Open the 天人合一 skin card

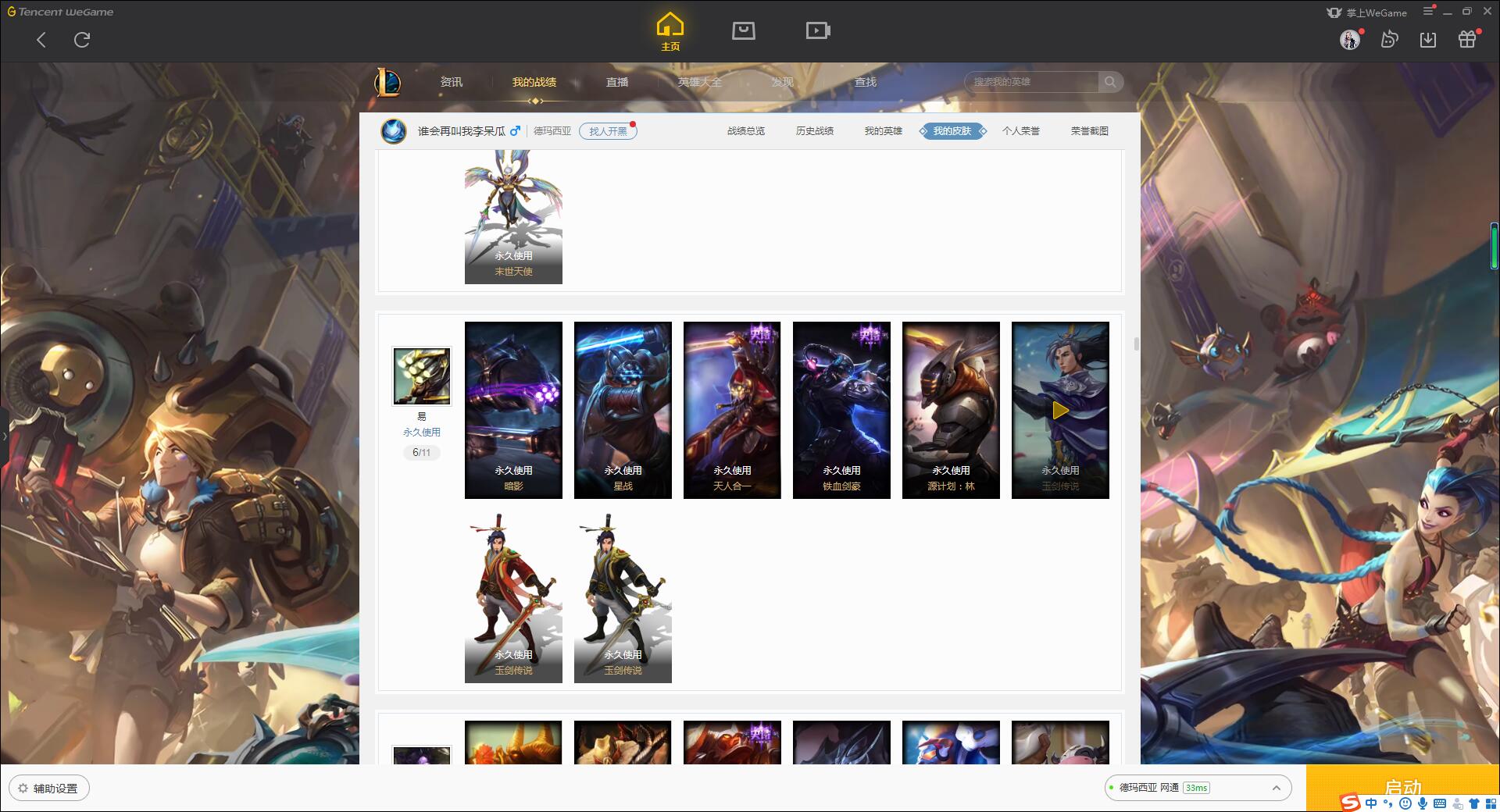[x=732, y=410]
